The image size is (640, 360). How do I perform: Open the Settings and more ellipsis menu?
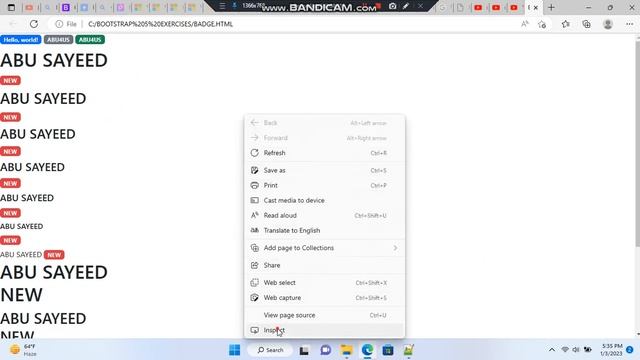(629, 24)
